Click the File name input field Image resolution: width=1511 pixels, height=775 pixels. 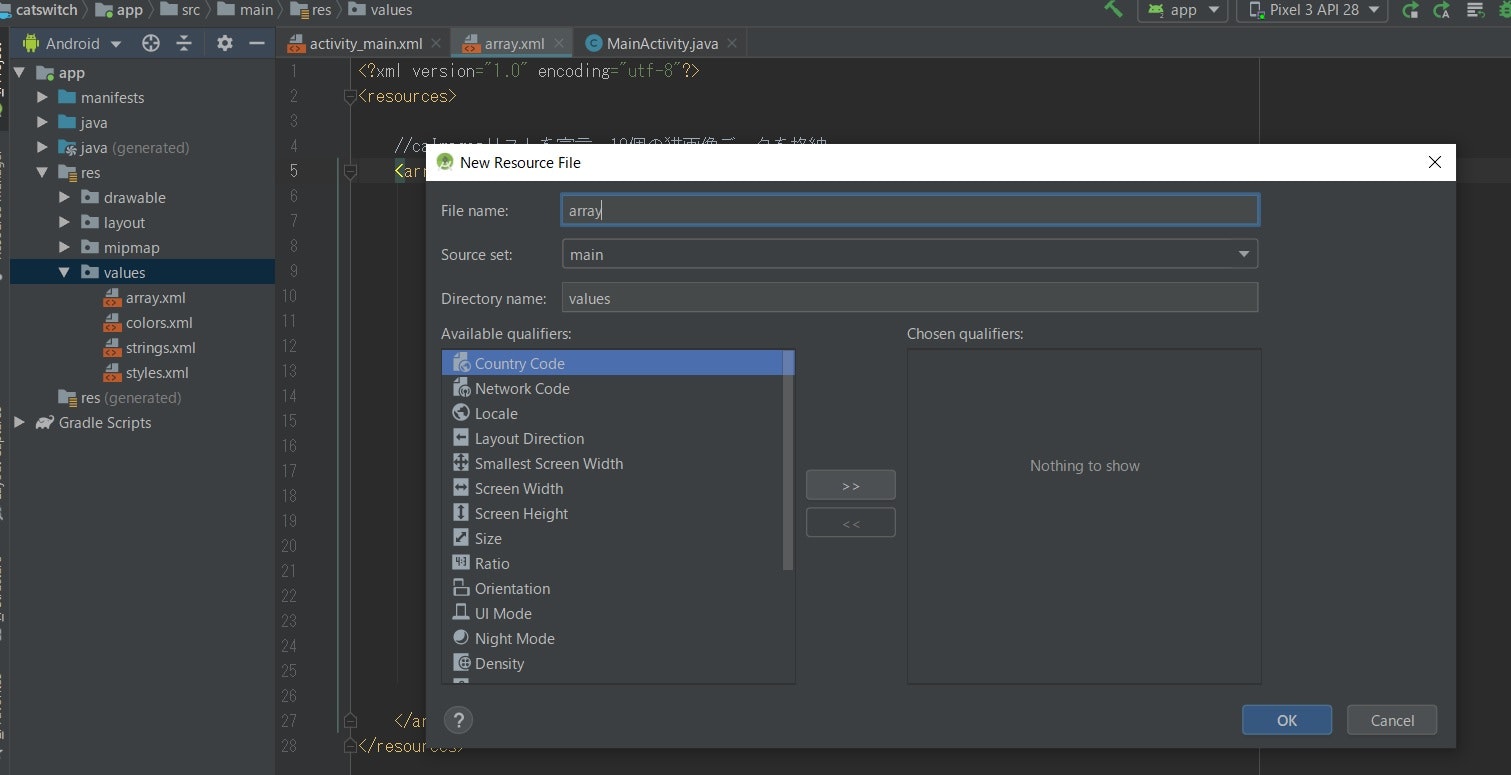(x=910, y=210)
